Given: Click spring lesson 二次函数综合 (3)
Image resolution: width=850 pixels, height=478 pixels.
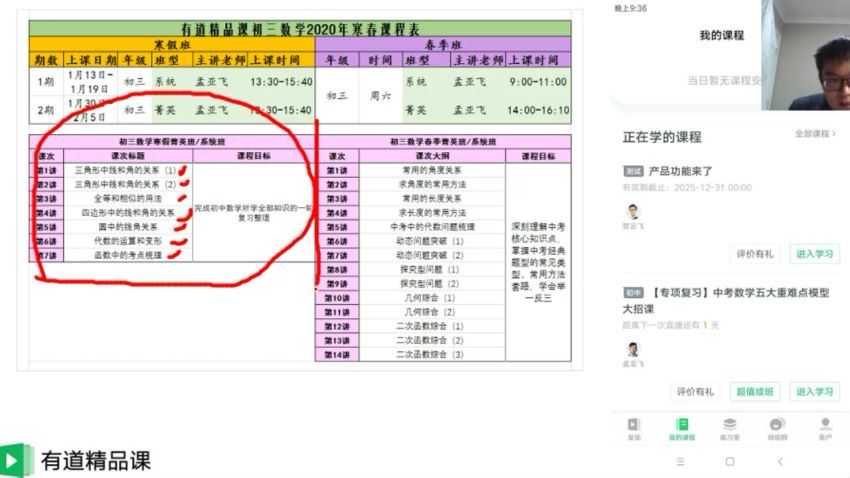Looking at the screenshot, I should (x=430, y=354).
